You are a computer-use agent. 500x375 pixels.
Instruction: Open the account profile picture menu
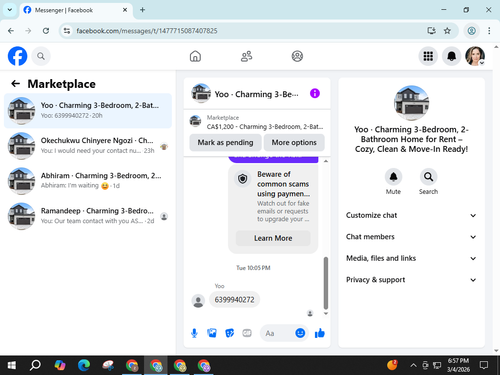(x=475, y=56)
